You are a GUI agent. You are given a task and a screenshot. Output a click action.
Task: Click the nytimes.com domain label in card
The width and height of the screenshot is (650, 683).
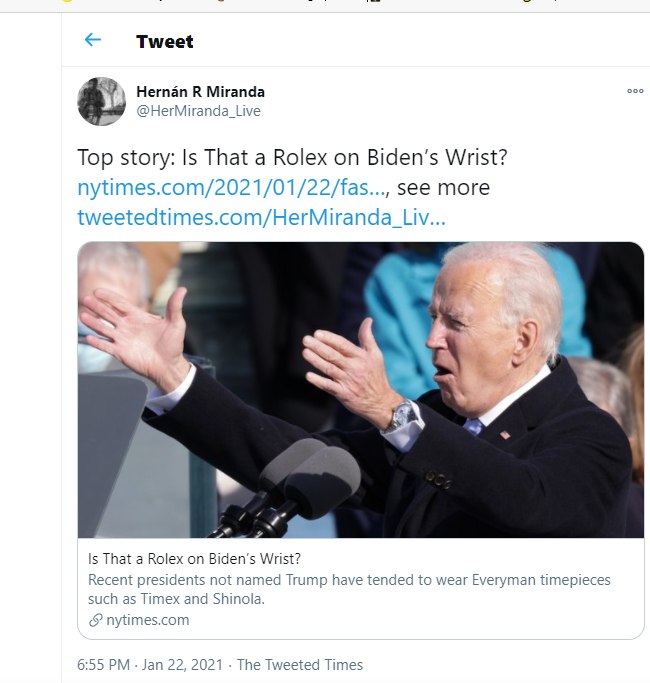point(149,620)
